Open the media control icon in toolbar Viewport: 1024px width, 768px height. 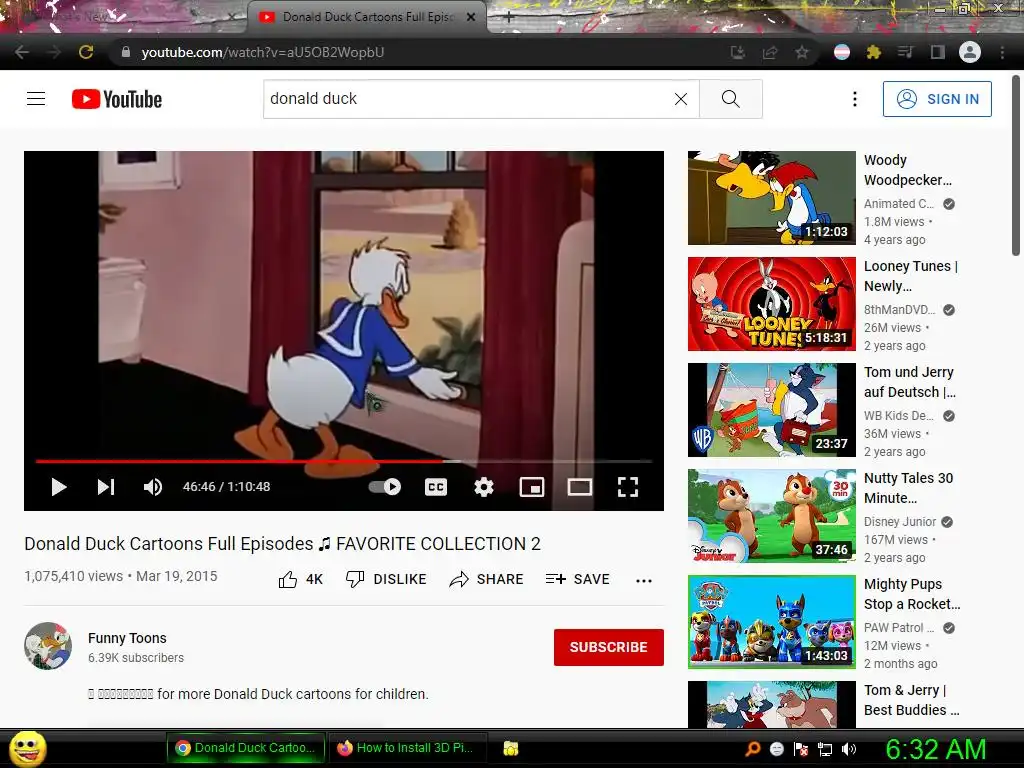906,52
